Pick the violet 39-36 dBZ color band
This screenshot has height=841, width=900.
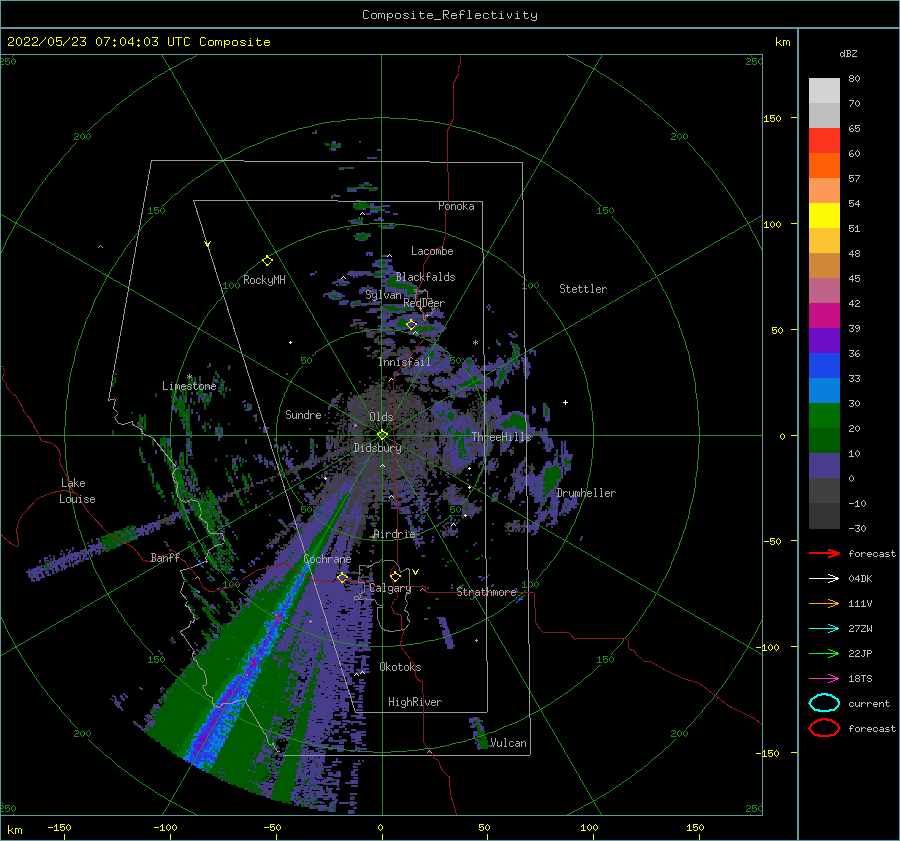point(824,341)
